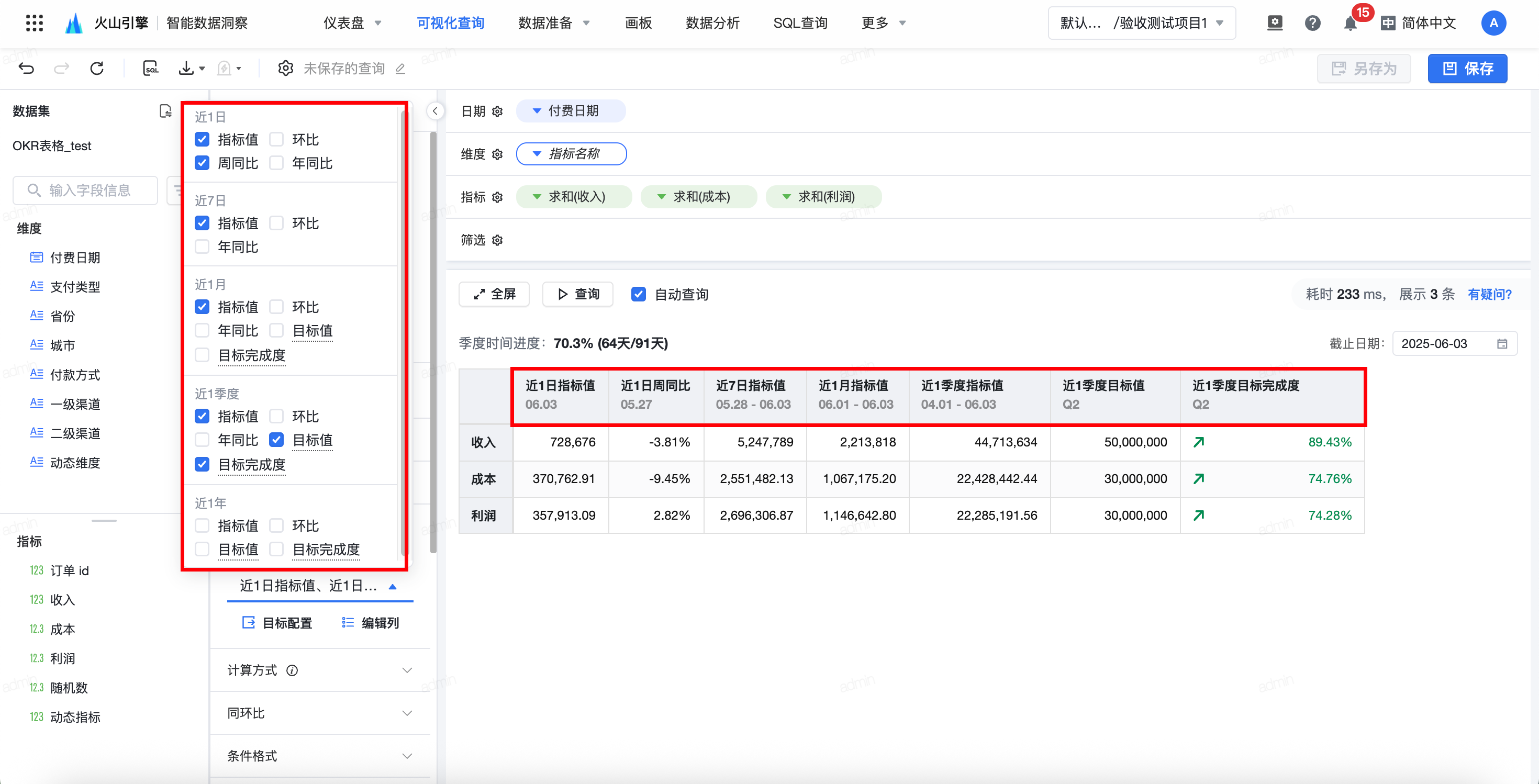Viewport: 1539px width, 784px height.
Task: Uncheck 近1季度 目标值 checkbox
Action: 276,440
